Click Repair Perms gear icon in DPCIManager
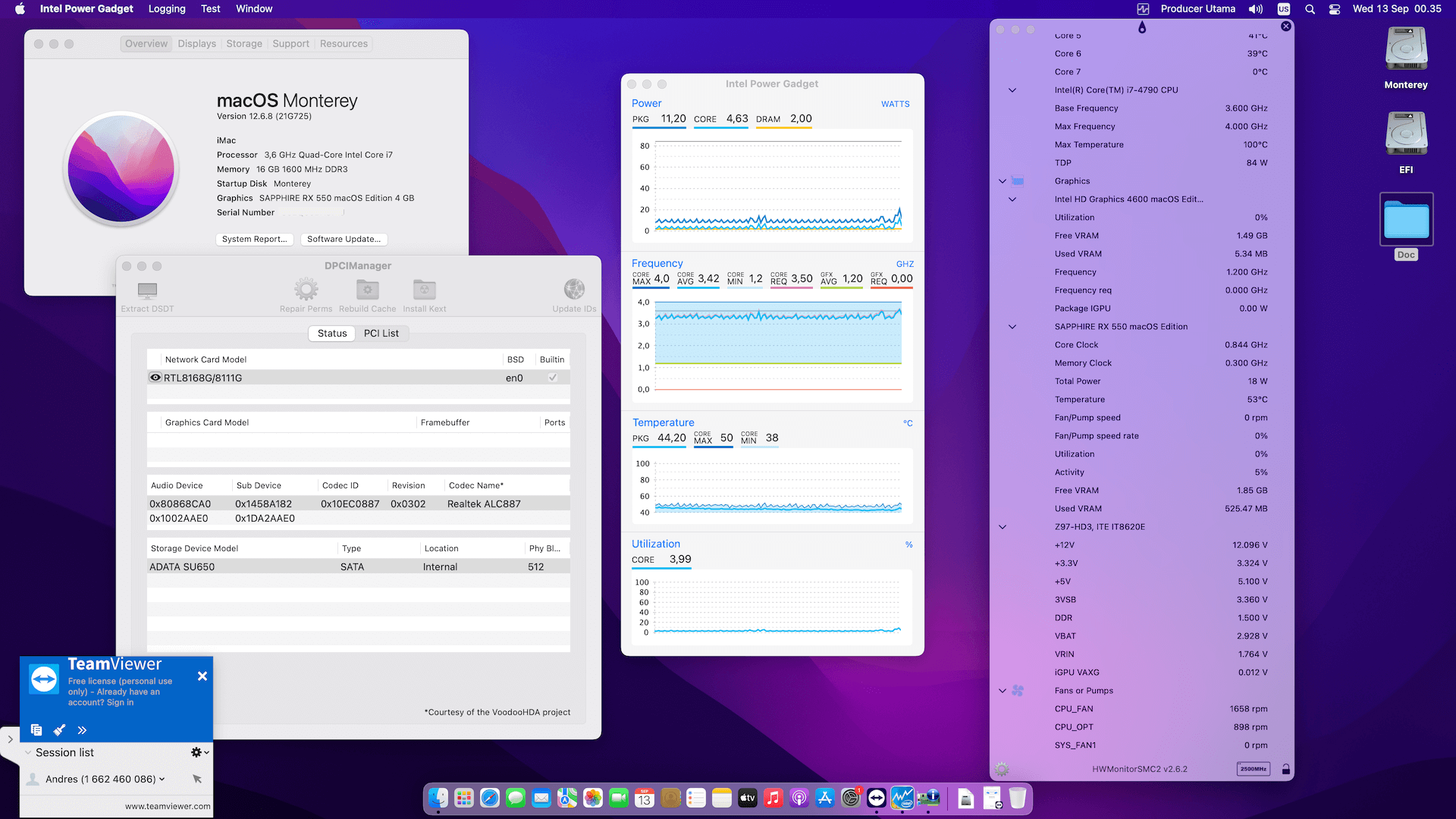Image resolution: width=1456 pixels, height=819 pixels. coord(306,289)
